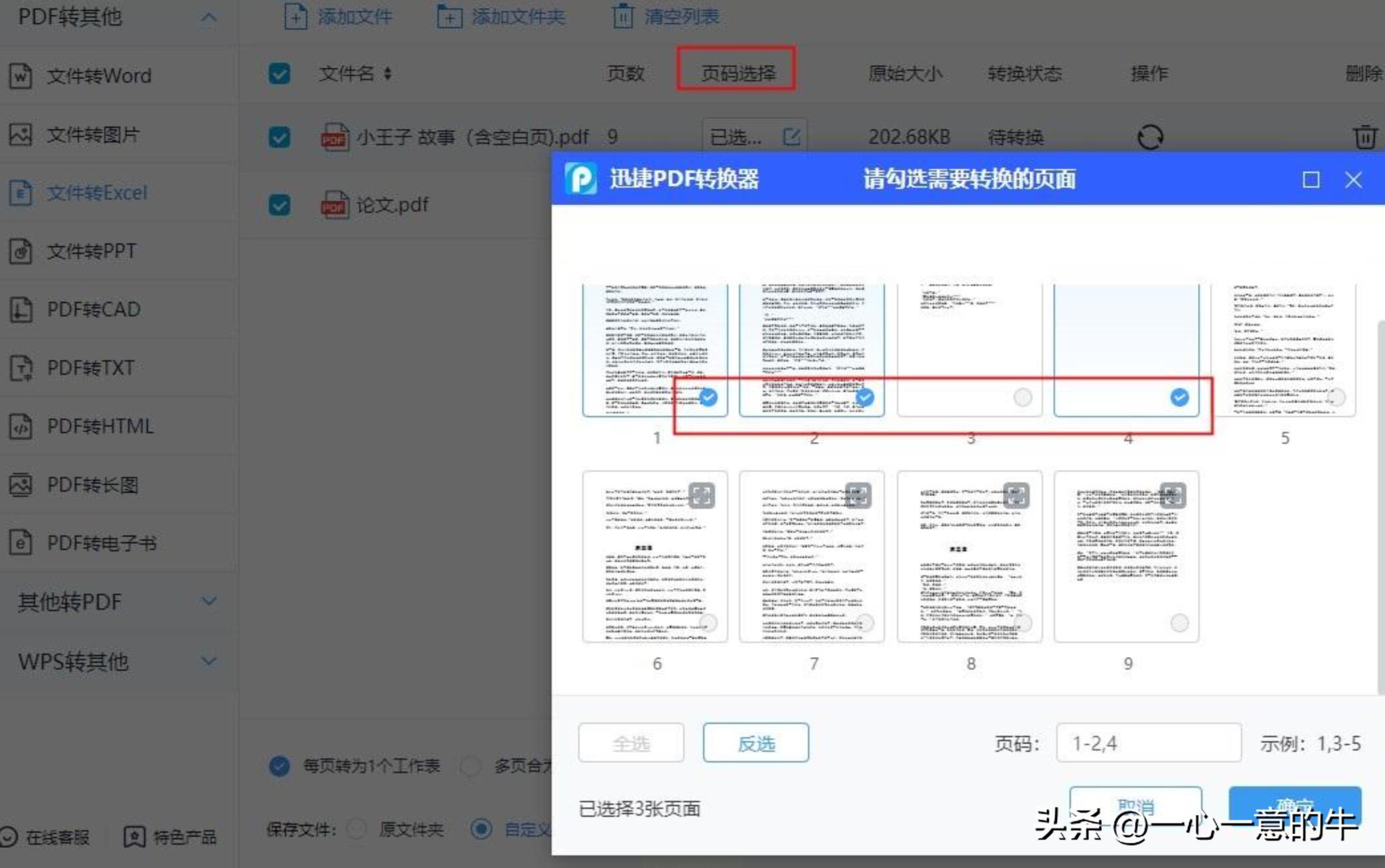1385x868 pixels.
Task: Enlarge page 8 preview icon
Action: (x=1016, y=495)
